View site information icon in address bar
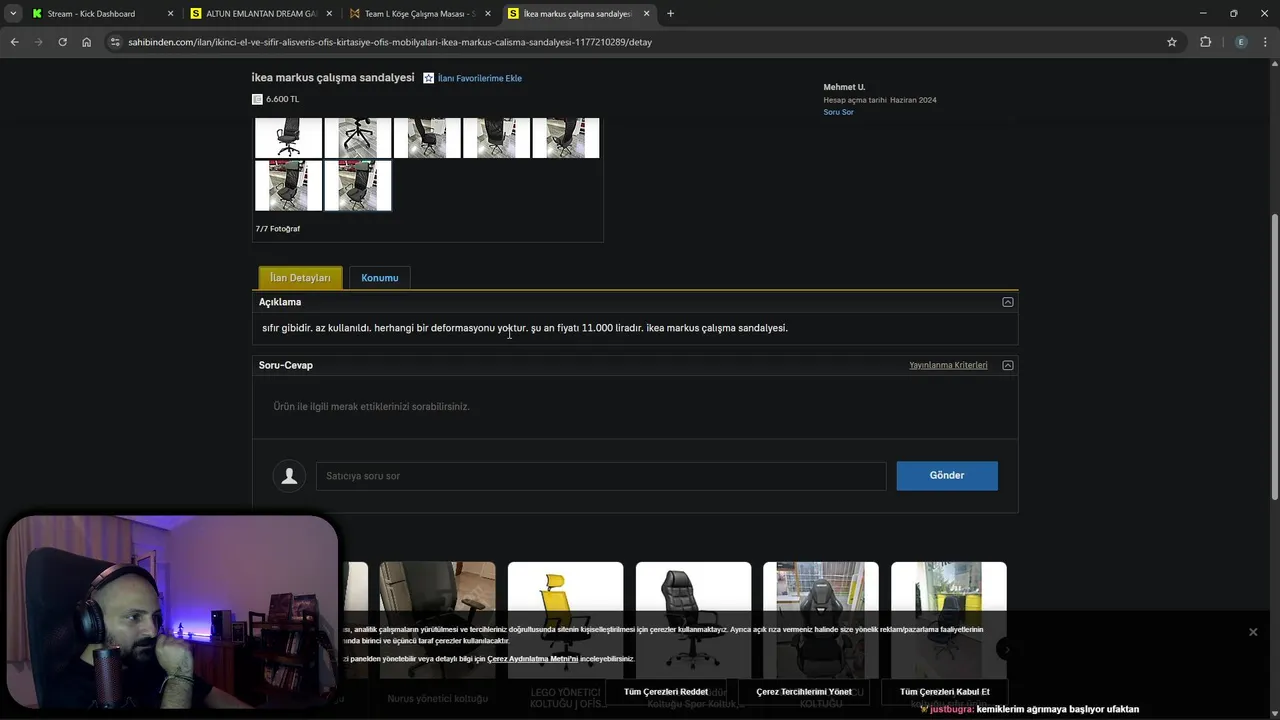Viewport: 1280px width, 720px height. click(x=115, y=42)
